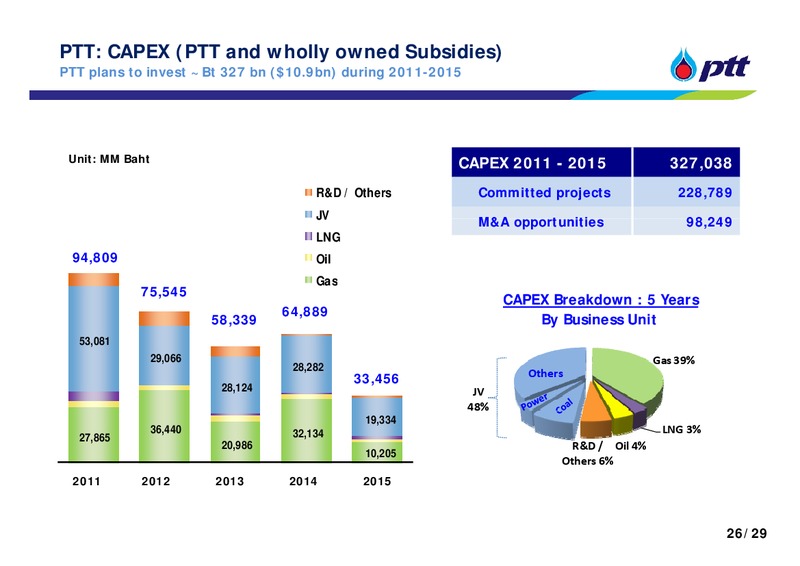Click the 2012 total value 75,545

[164, 292]
